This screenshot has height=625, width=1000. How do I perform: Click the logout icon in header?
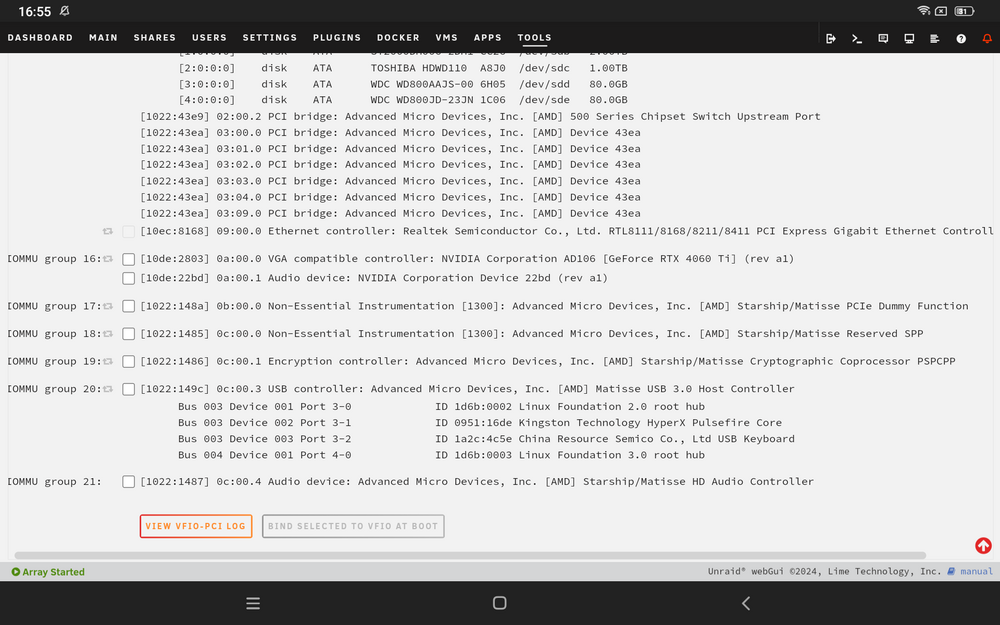pos(830,38)
